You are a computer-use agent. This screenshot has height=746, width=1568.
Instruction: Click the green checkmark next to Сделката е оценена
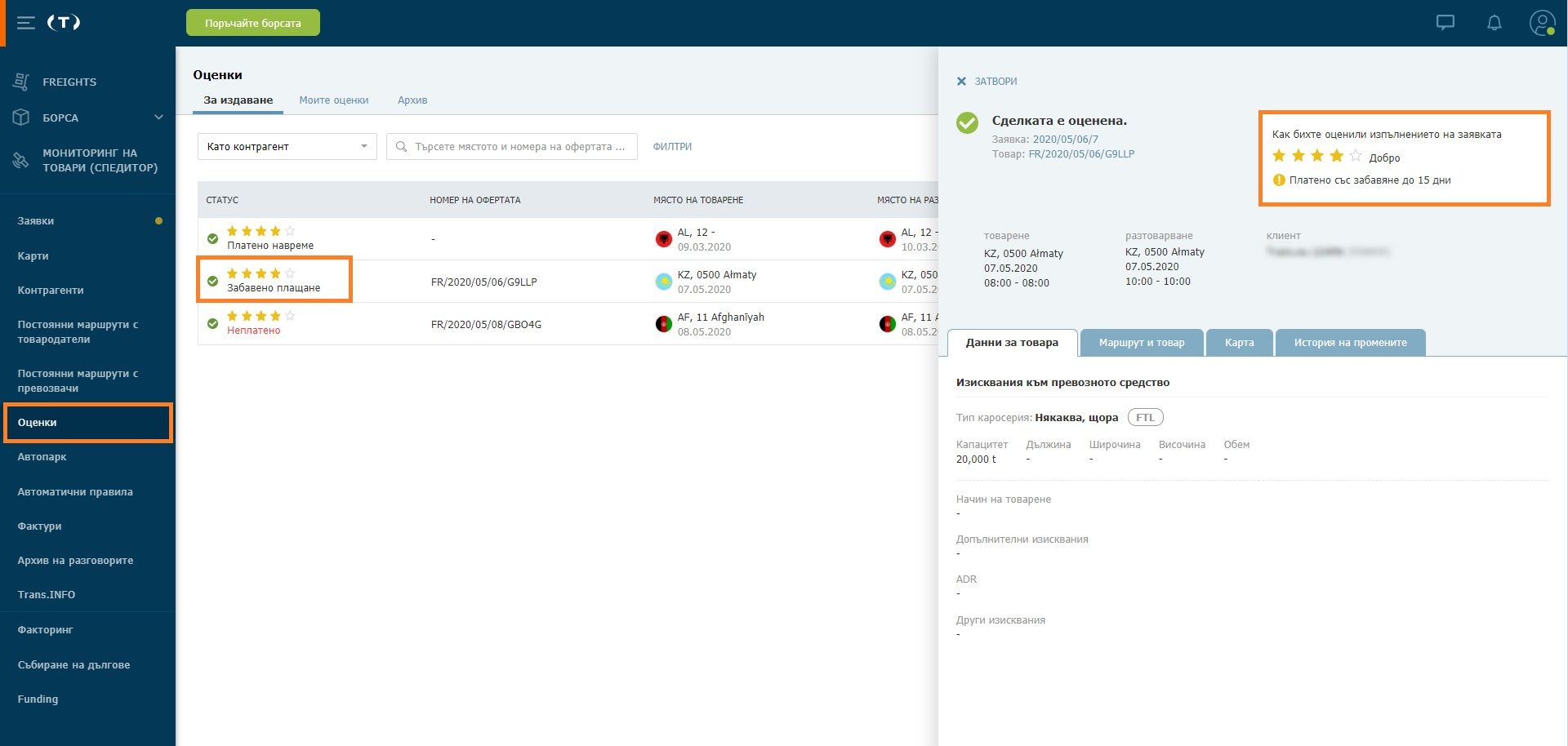[968, 123]
